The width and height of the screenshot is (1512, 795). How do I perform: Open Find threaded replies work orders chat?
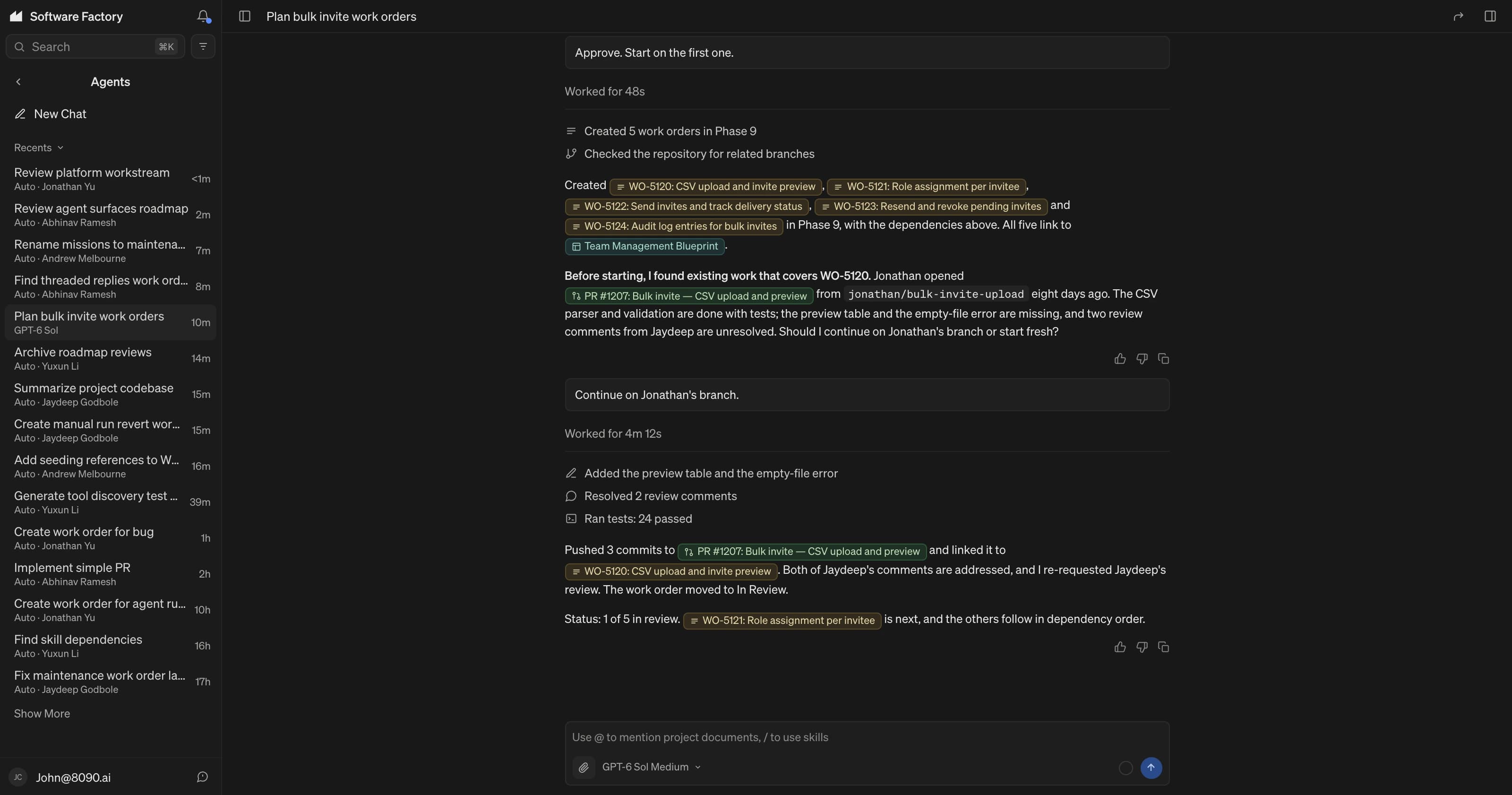(111, 286)
